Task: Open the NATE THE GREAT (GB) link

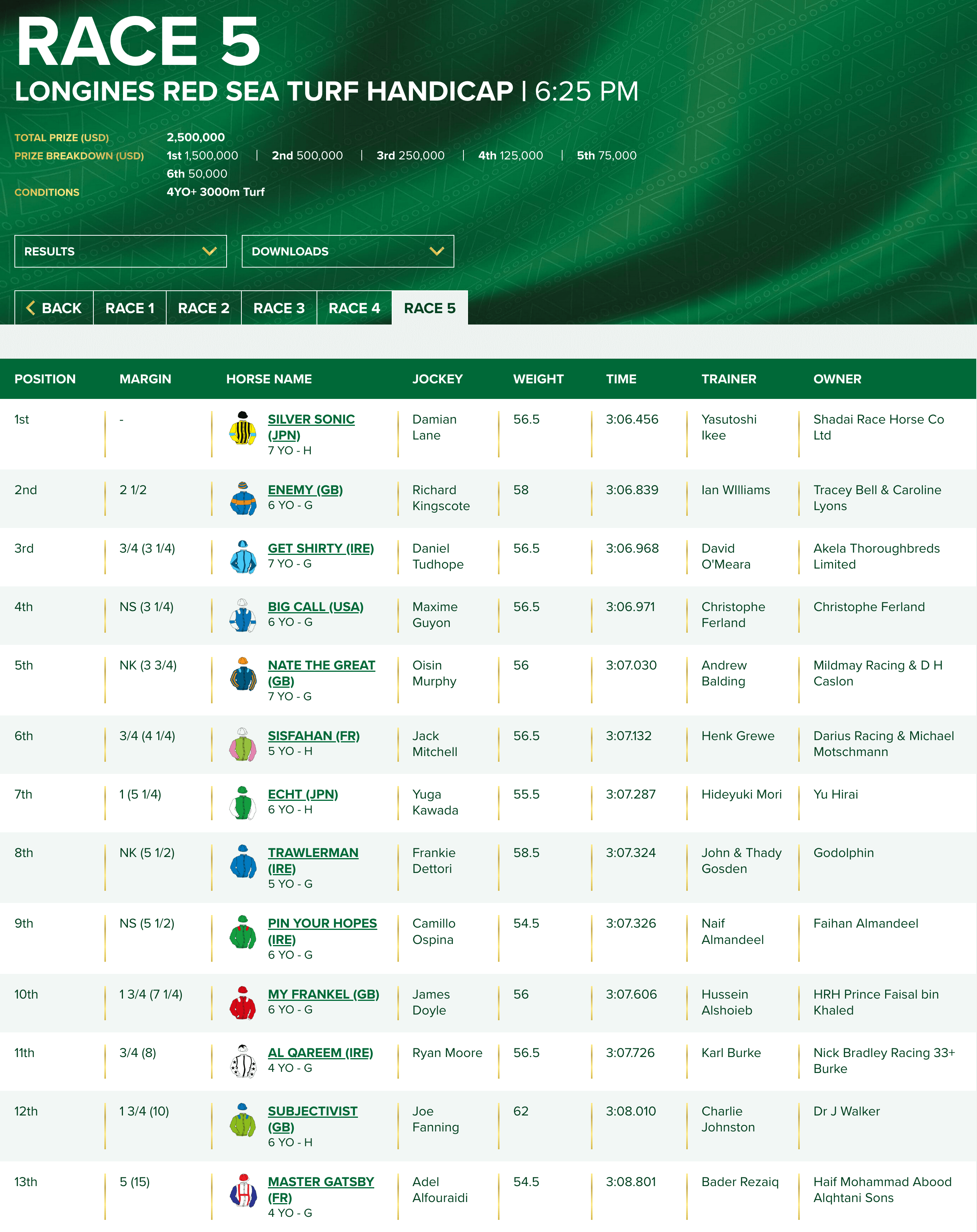Action: (x=321, y=673)
